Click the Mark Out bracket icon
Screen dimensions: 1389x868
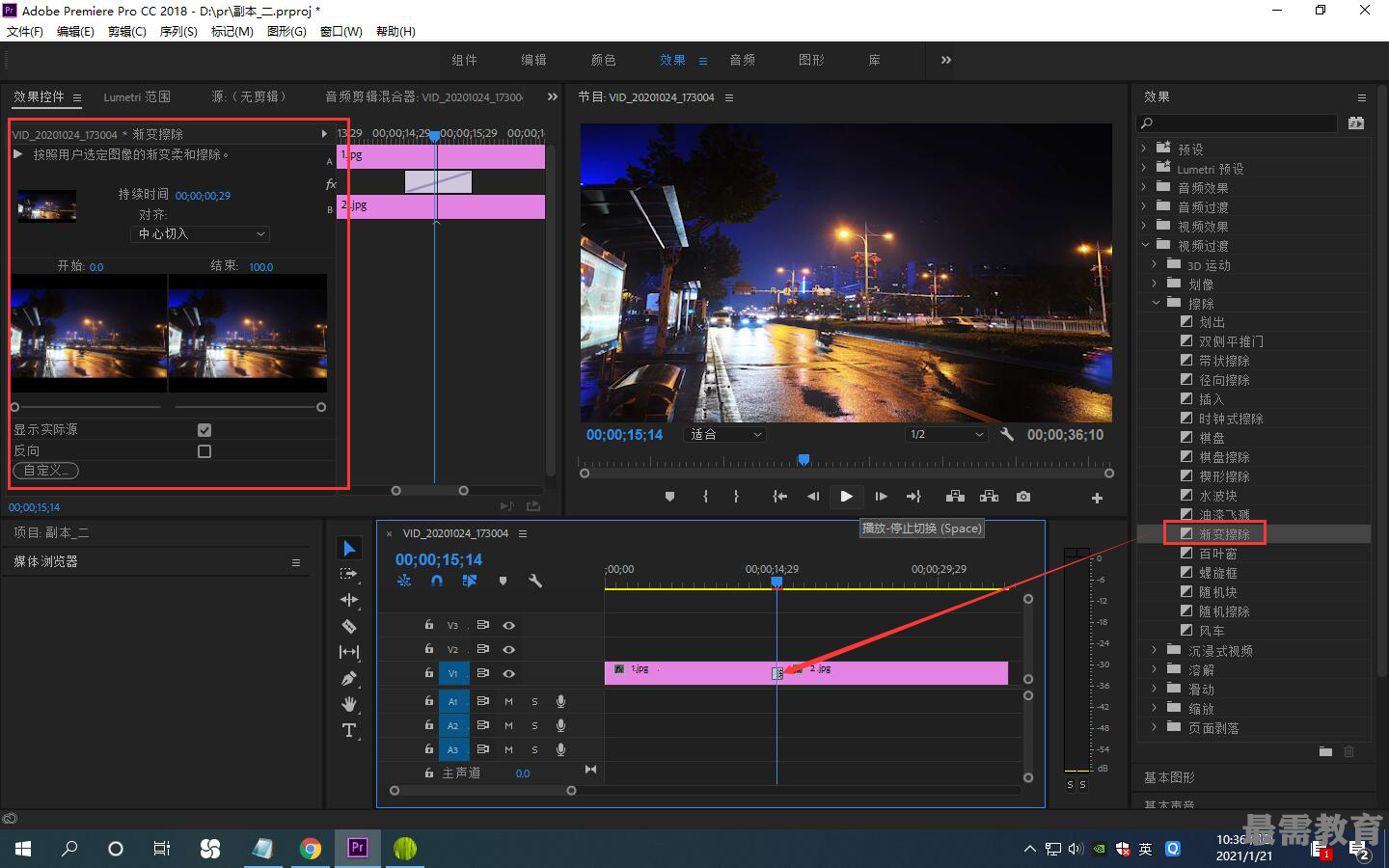tap(736, 497)
